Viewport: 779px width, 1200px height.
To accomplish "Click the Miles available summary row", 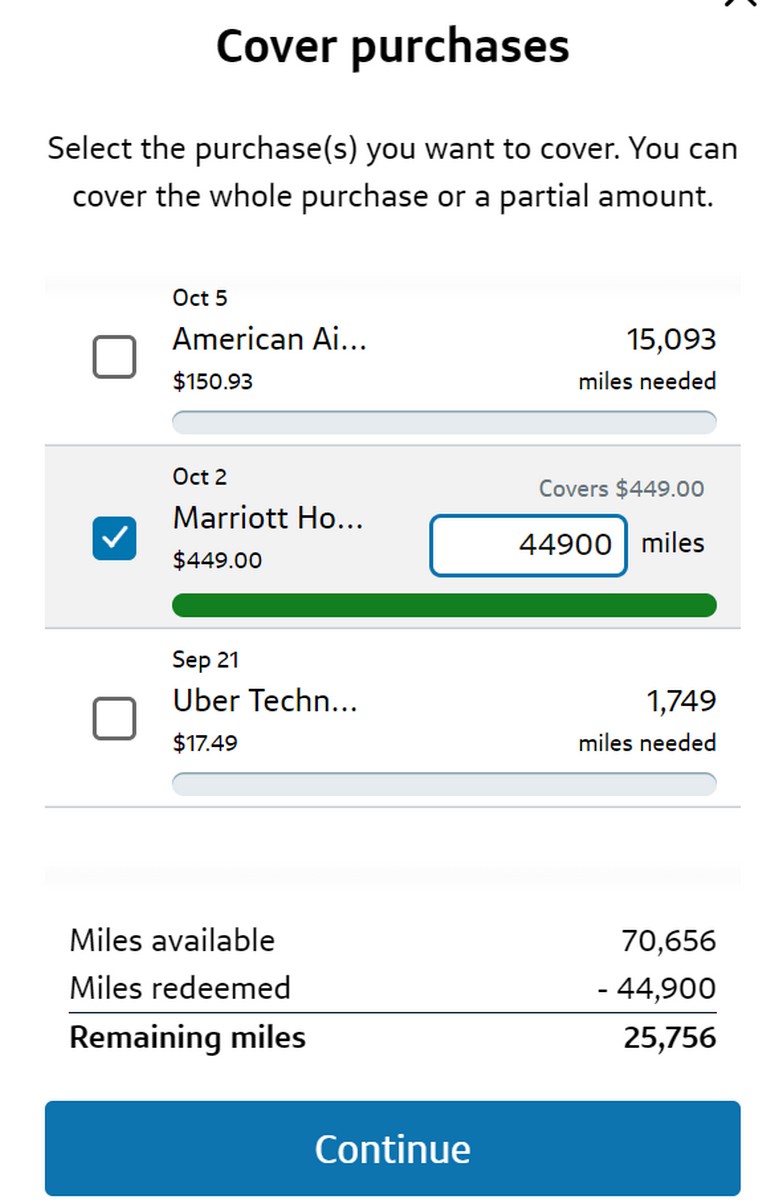I will click(x=392, y=940).
